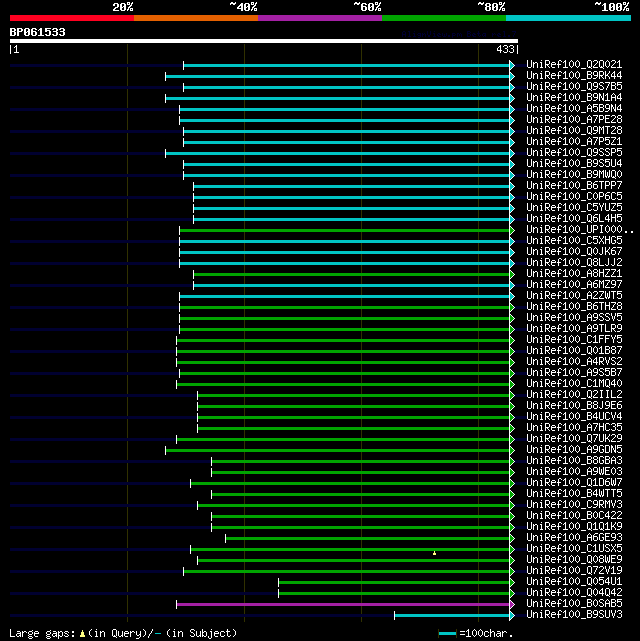Click the UniRef100_B0SAB5 text
Viewport: 640px width, 641px height.
(574, 603)
